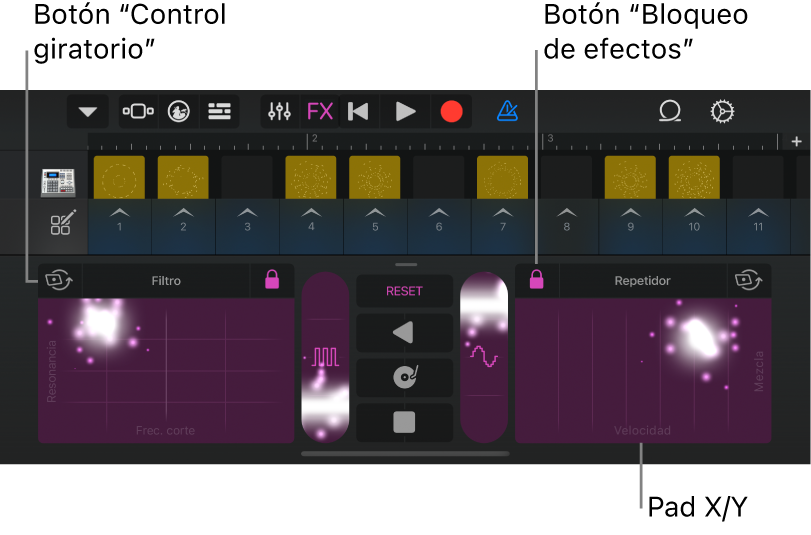Add song section with the plus button
Screen dimensions: 811x535
[796, 141]
